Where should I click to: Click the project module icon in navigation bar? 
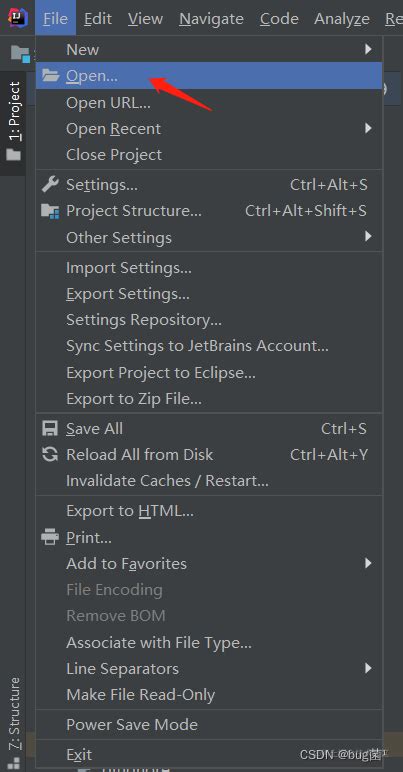pyautogui.click(x=20, y=53)
